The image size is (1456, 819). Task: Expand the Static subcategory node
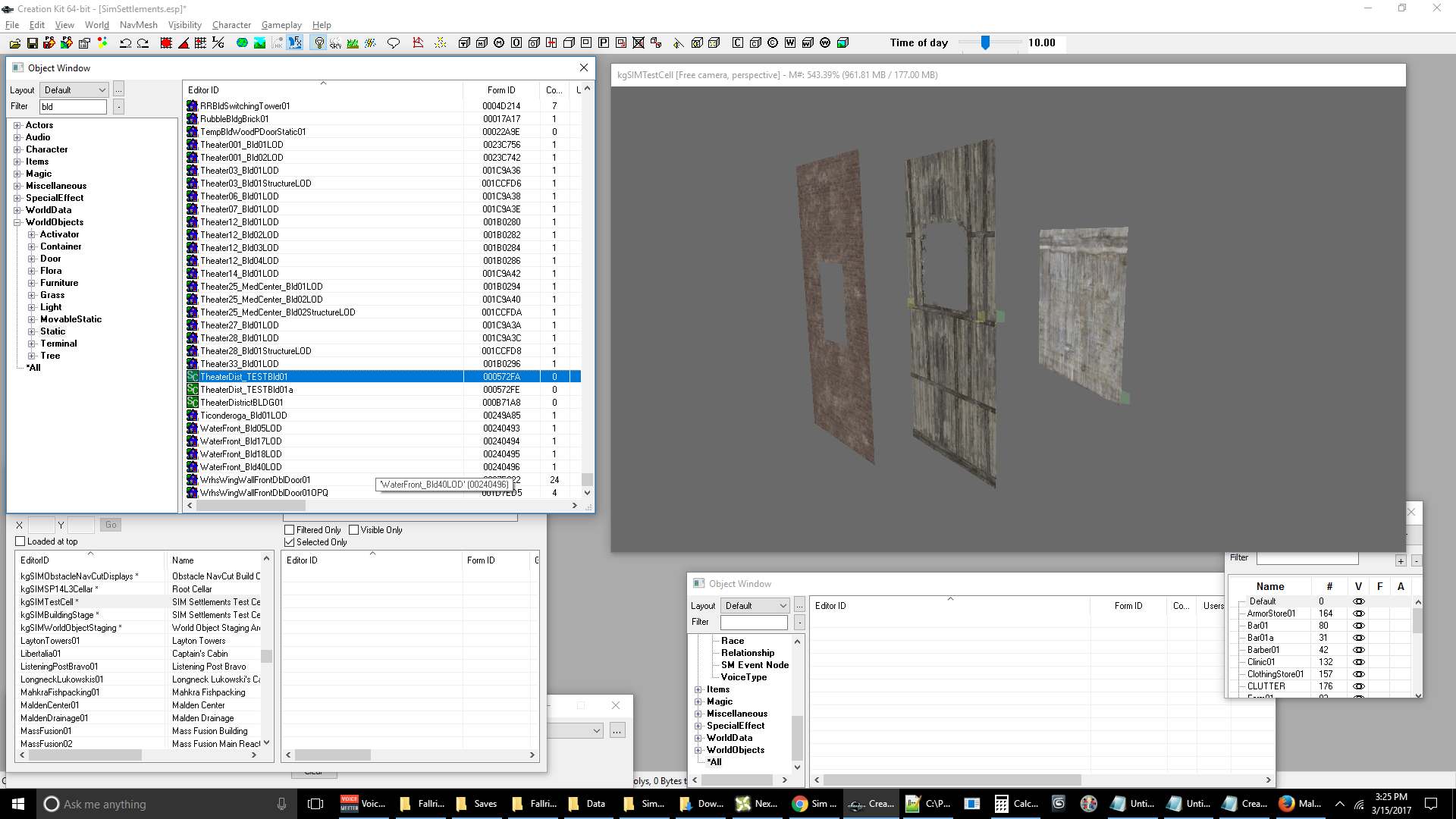(x=32, y=331)
